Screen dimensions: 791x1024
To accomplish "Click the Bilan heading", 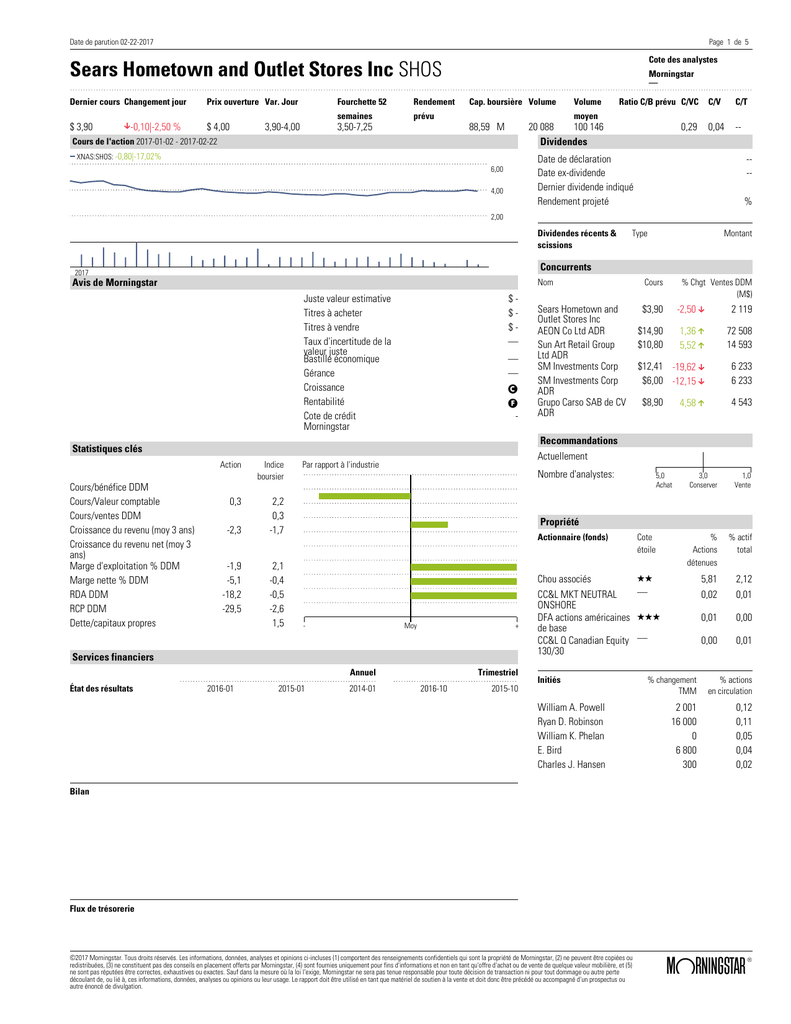I will tap(80, 792).
